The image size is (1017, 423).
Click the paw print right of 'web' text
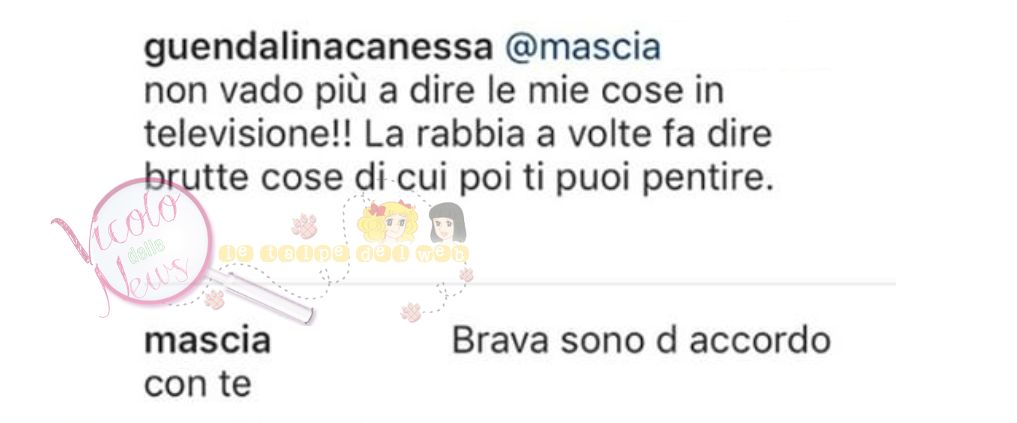(x=466, y=274)
